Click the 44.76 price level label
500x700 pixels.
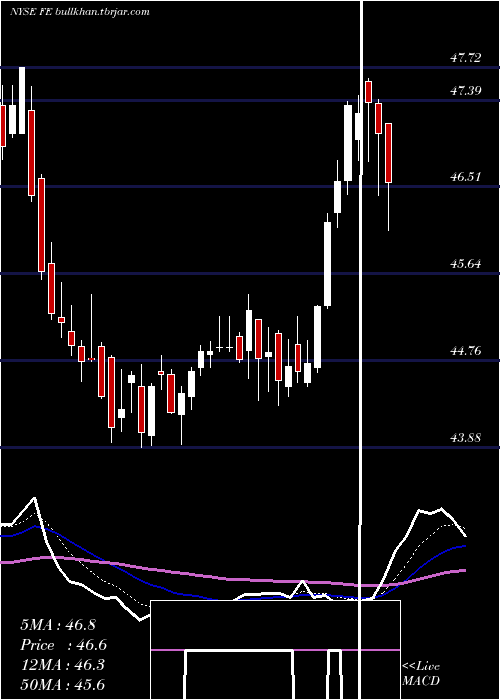click(x=466, y=351)
